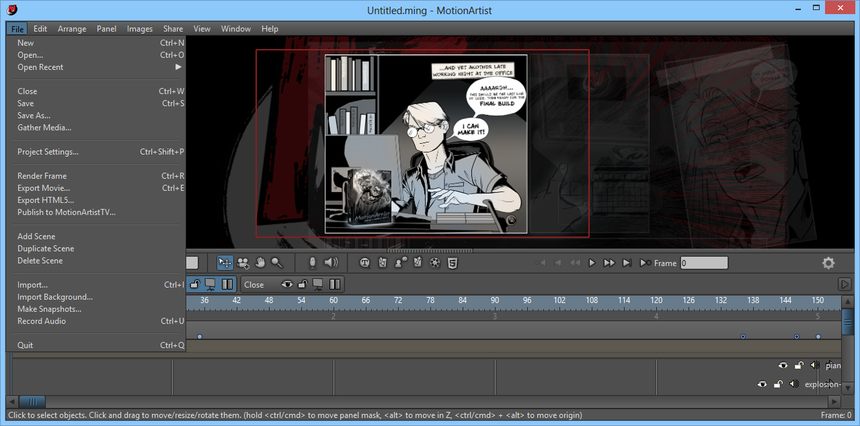860x426 pixels.
Task: Click the comic panel in the canvas
Action: tap(426, 144)
